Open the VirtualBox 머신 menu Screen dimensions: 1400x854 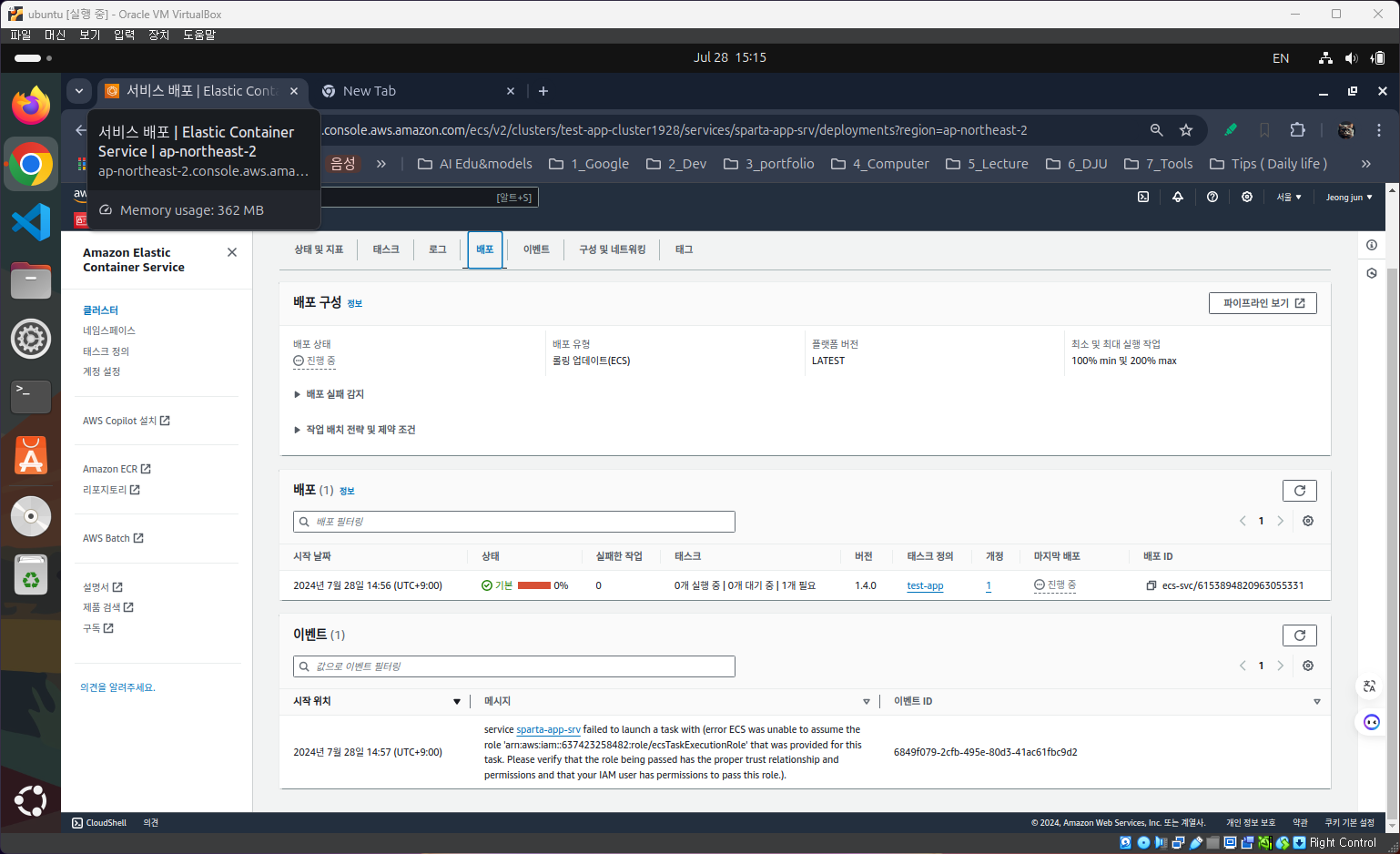pos(55,35)
